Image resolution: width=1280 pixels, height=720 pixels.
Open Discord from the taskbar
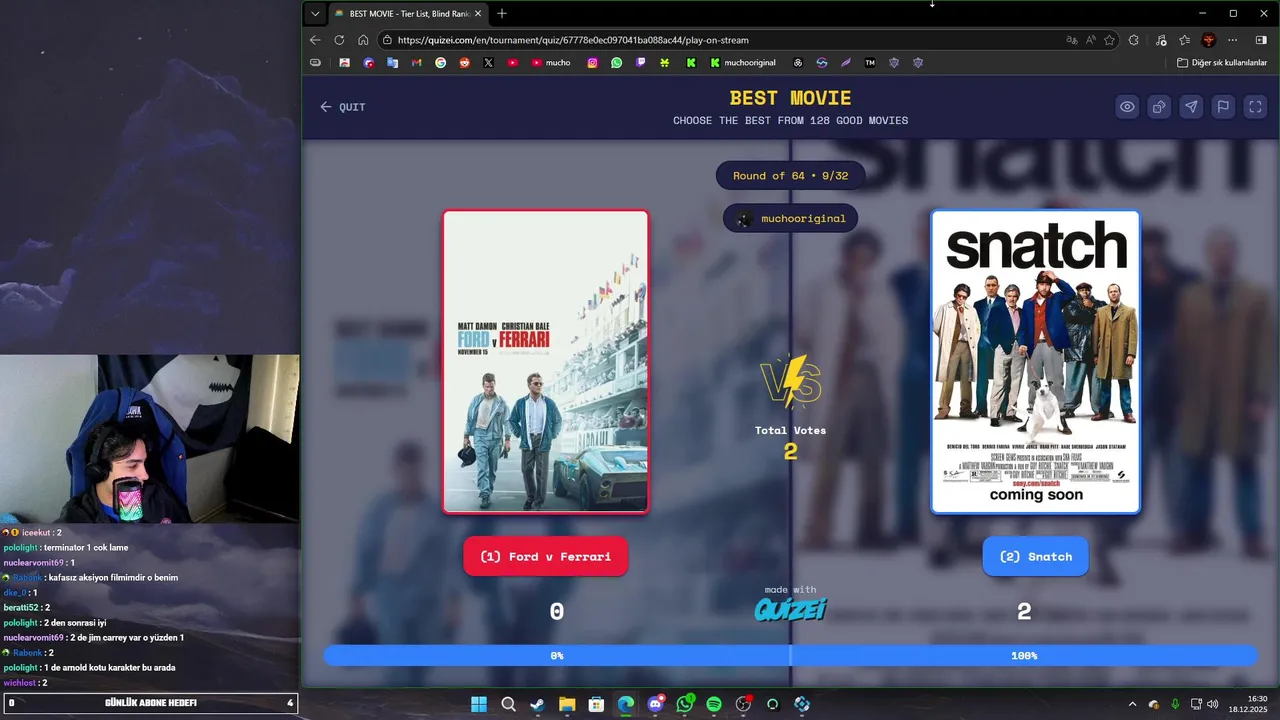pyautogui.click(x=656, y=704)
